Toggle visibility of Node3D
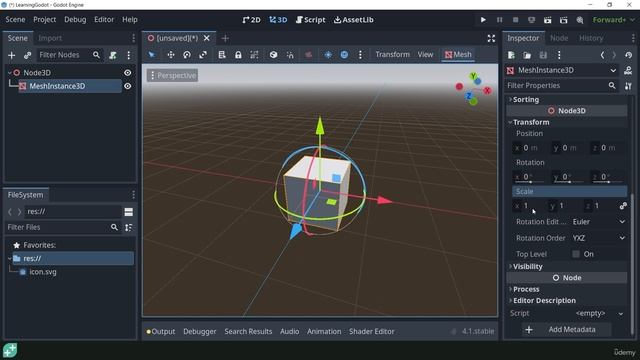 (128, 73)
